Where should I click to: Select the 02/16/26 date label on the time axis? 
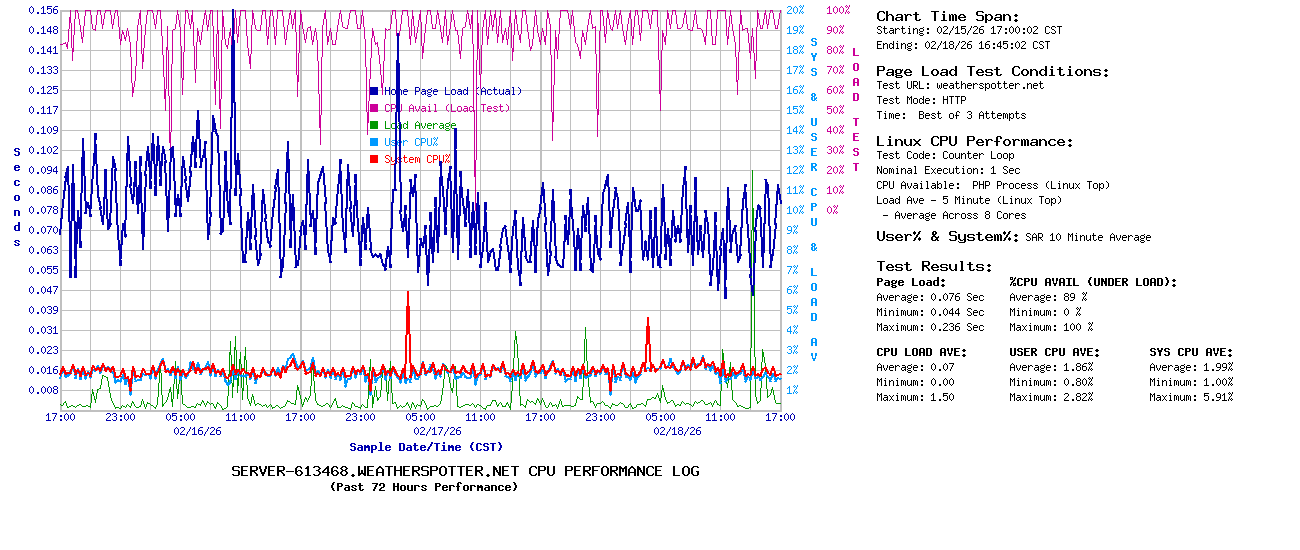(197, 431)
